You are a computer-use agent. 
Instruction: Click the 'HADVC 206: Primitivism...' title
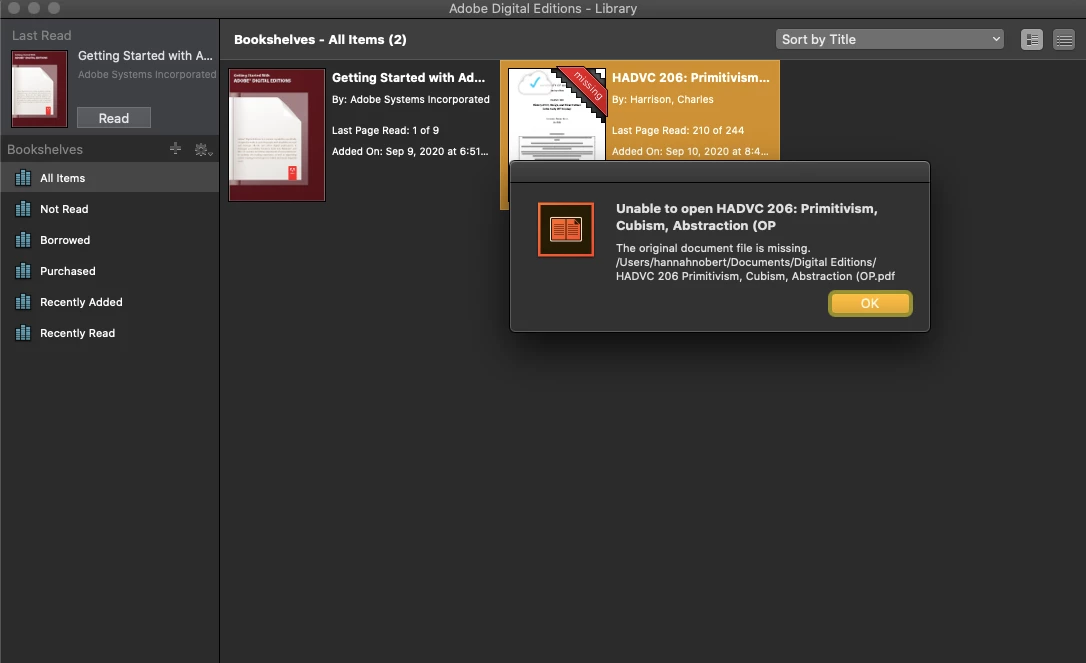(x=691, y=78)
